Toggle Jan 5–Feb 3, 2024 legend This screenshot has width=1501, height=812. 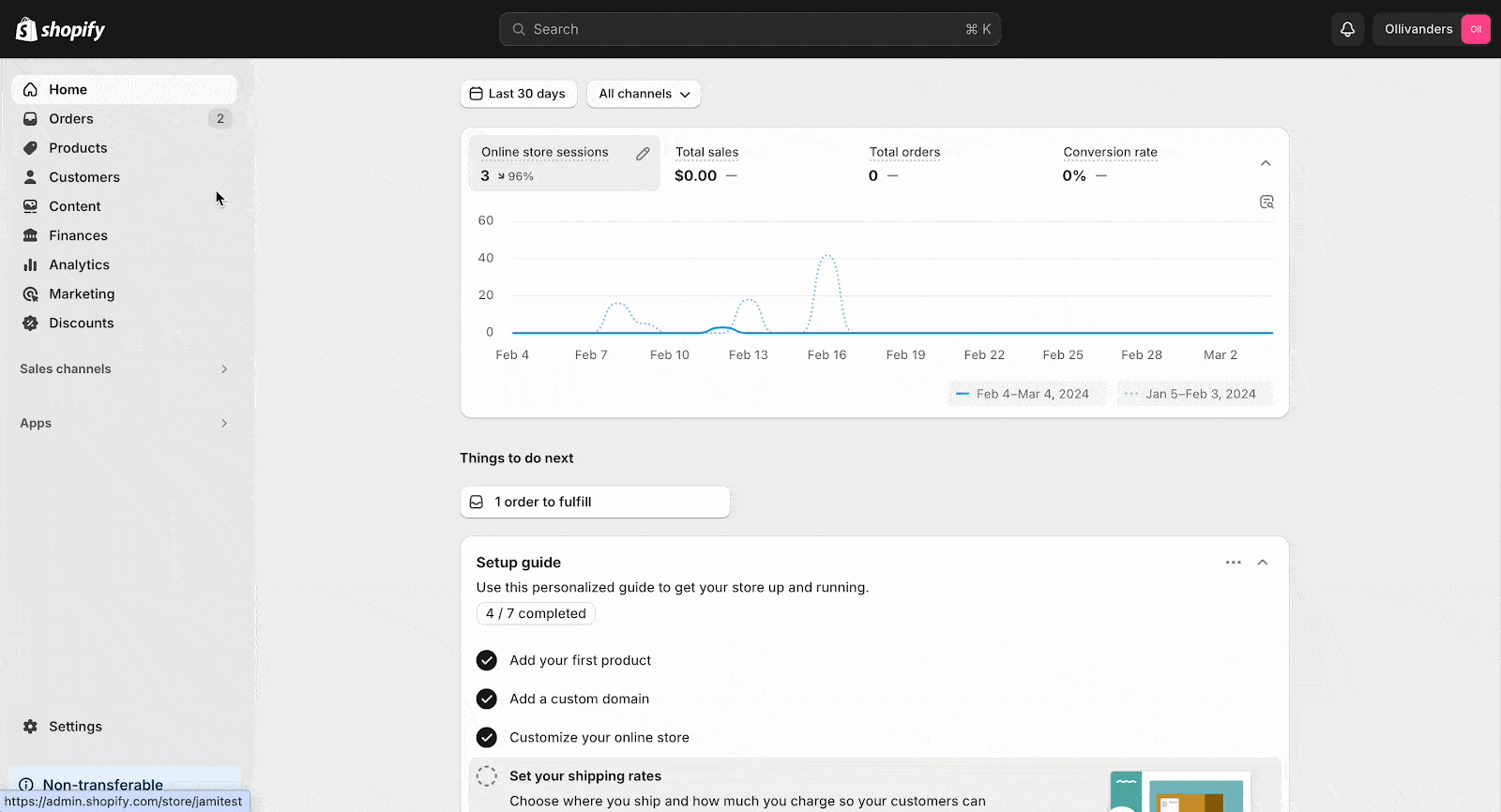pyautogui.click(x=1195, y=394)
